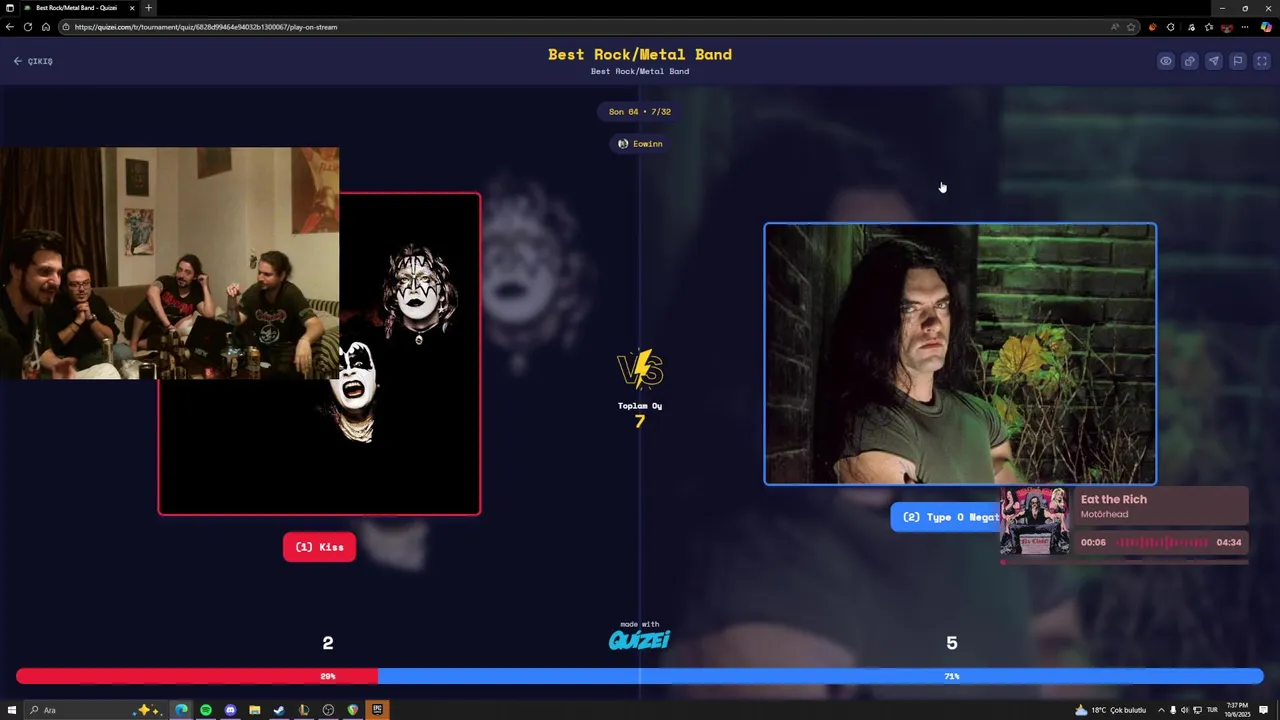1280x720 pixels.
Task: Click the browser address bar URL
Action: (x=206, y=27)
